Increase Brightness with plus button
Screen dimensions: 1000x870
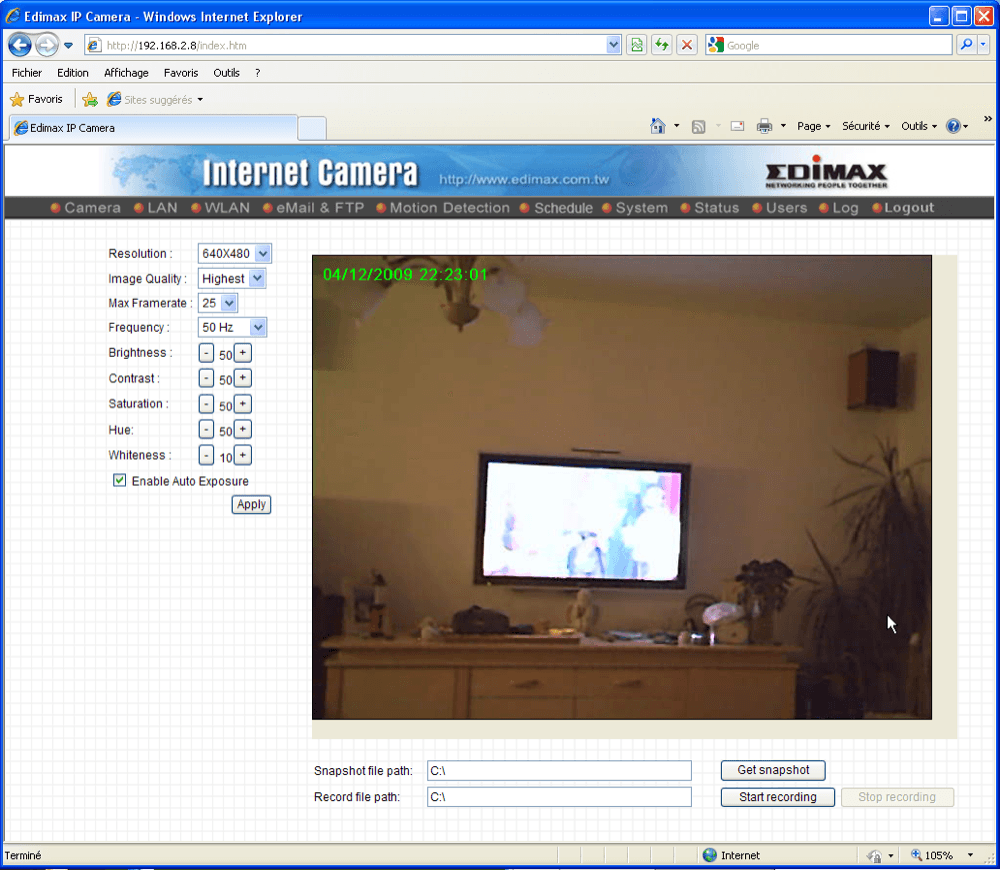pos(243,353)
